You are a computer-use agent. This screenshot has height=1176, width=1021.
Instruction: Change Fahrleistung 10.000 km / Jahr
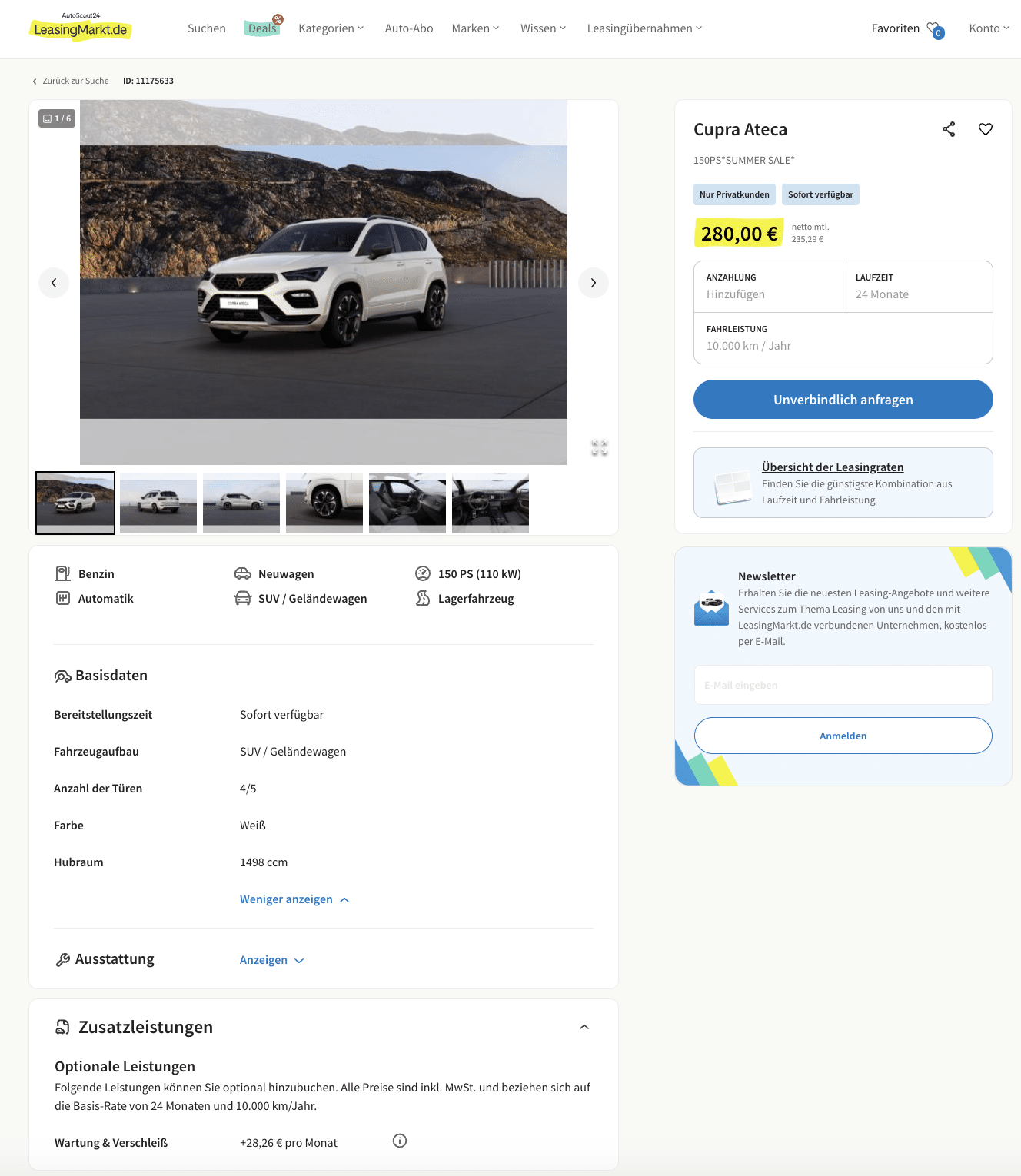coord(843,338)
